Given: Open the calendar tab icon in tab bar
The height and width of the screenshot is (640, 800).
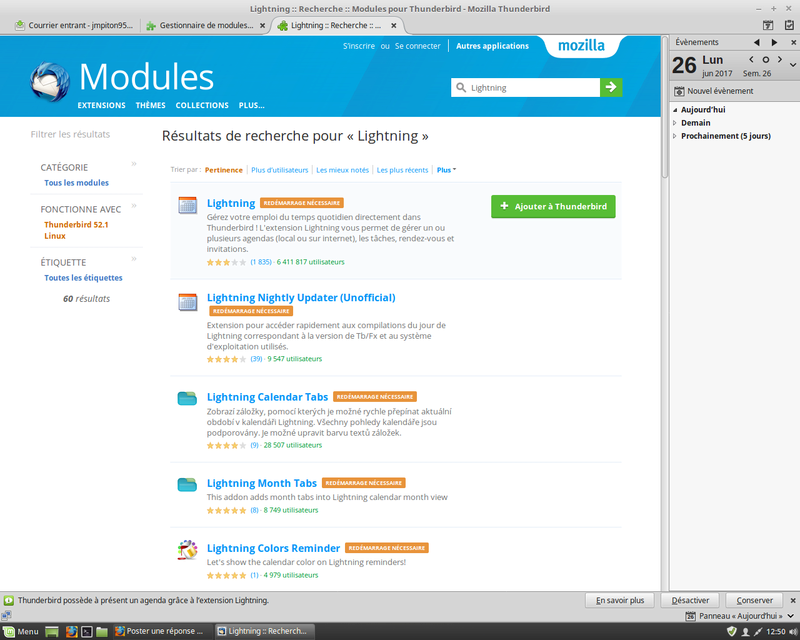Looking at the screenshot, I should pyautogui.click(x=767, y=25).
